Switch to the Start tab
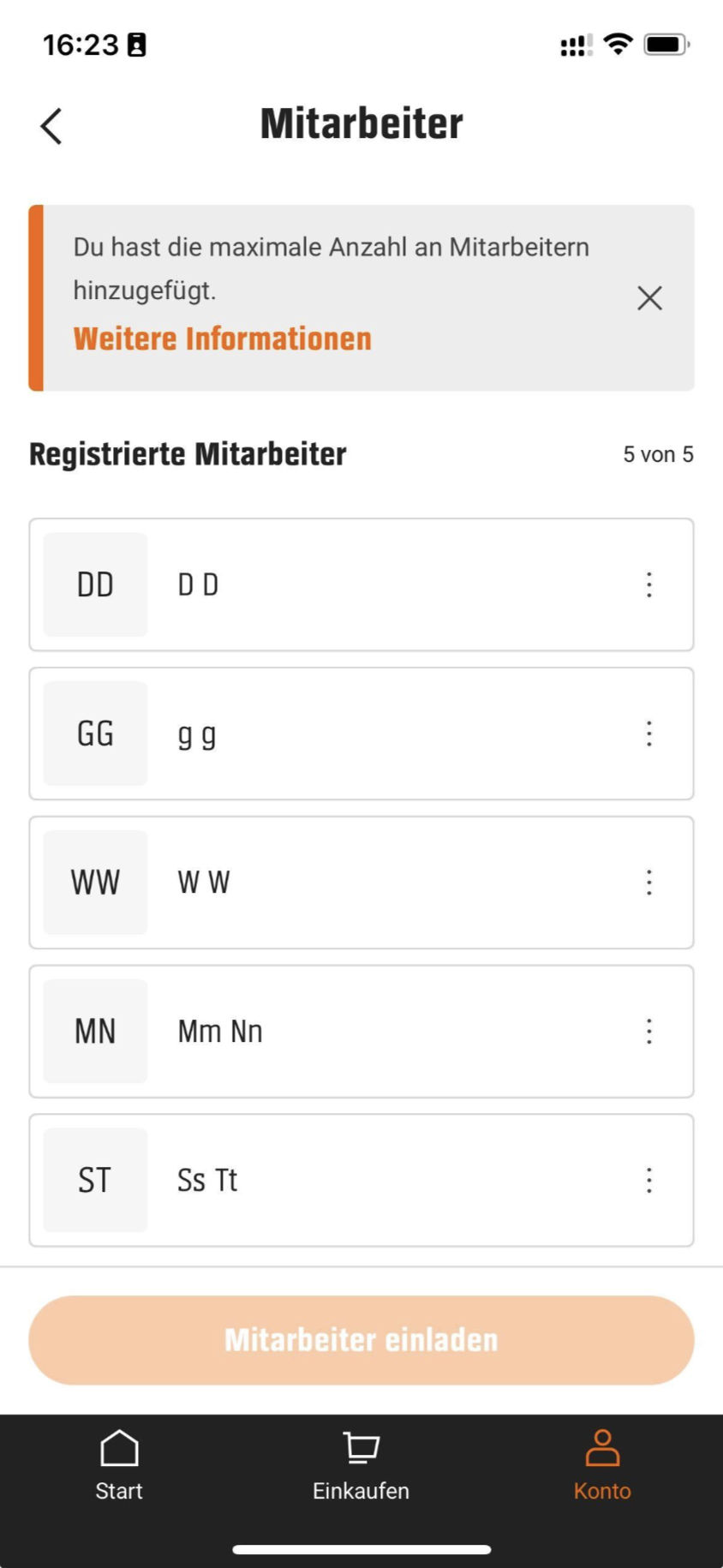Screen dimensions: 723x1568 (119, 1465)
